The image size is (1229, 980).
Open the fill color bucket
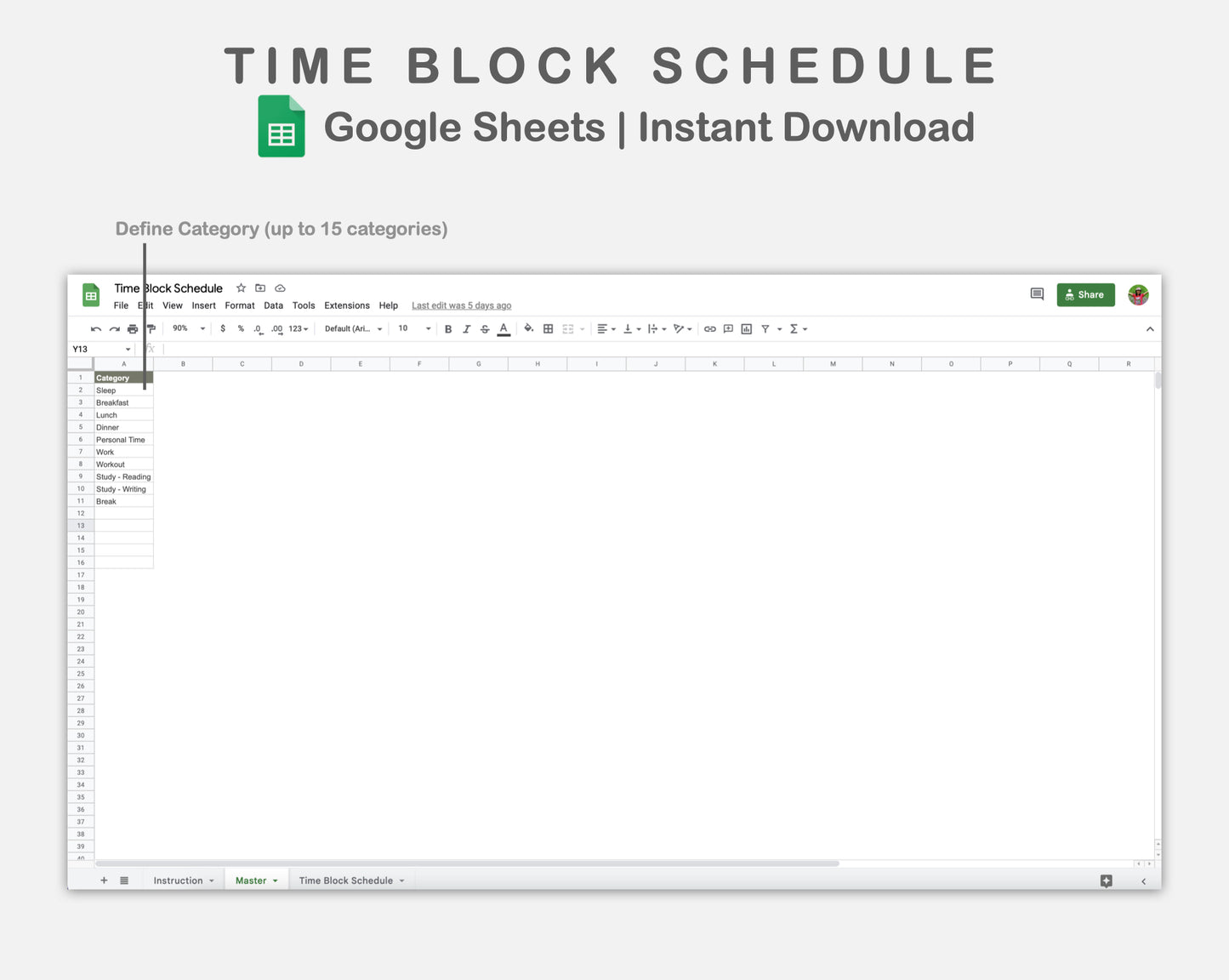pyautogui.click(x=528, y=328)
